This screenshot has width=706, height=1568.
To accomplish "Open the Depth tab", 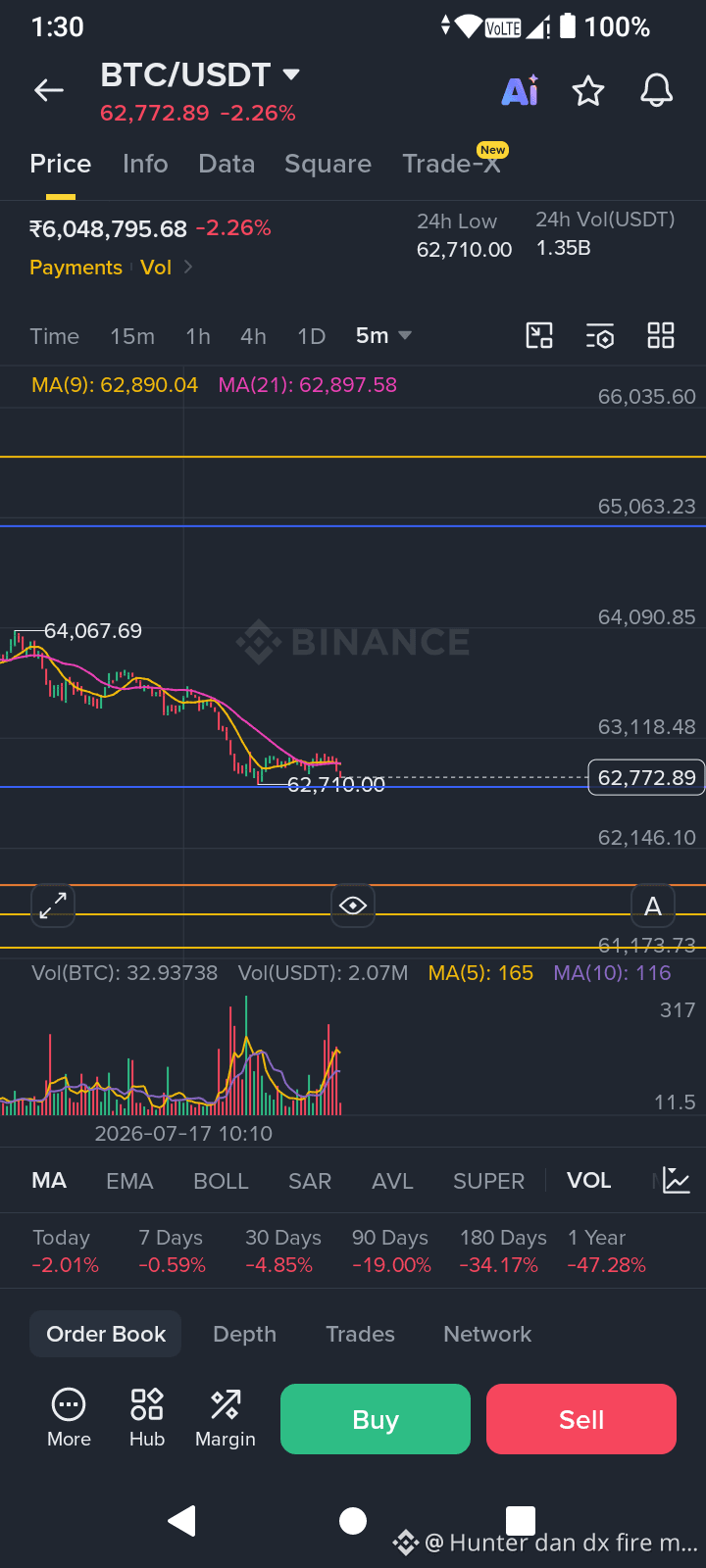I will [x=245, y=1334].
